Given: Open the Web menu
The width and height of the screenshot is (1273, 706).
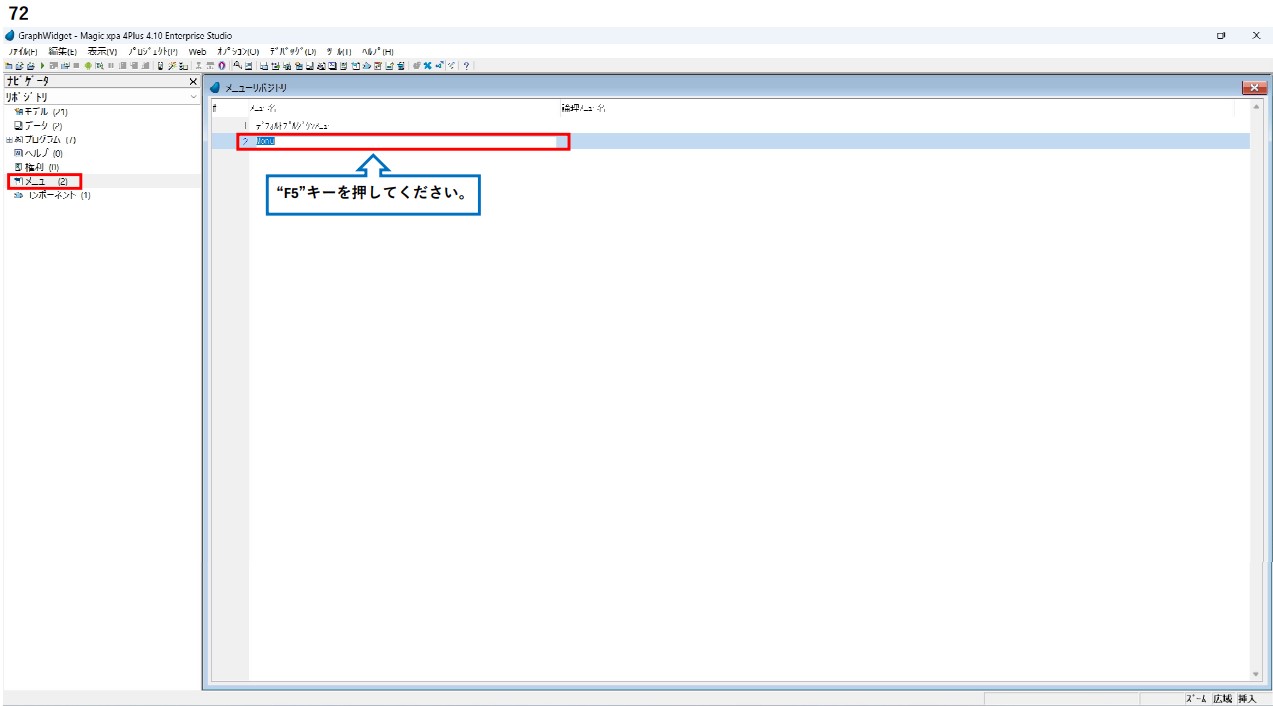Looking at the screenshot, I should coord(197,51).
